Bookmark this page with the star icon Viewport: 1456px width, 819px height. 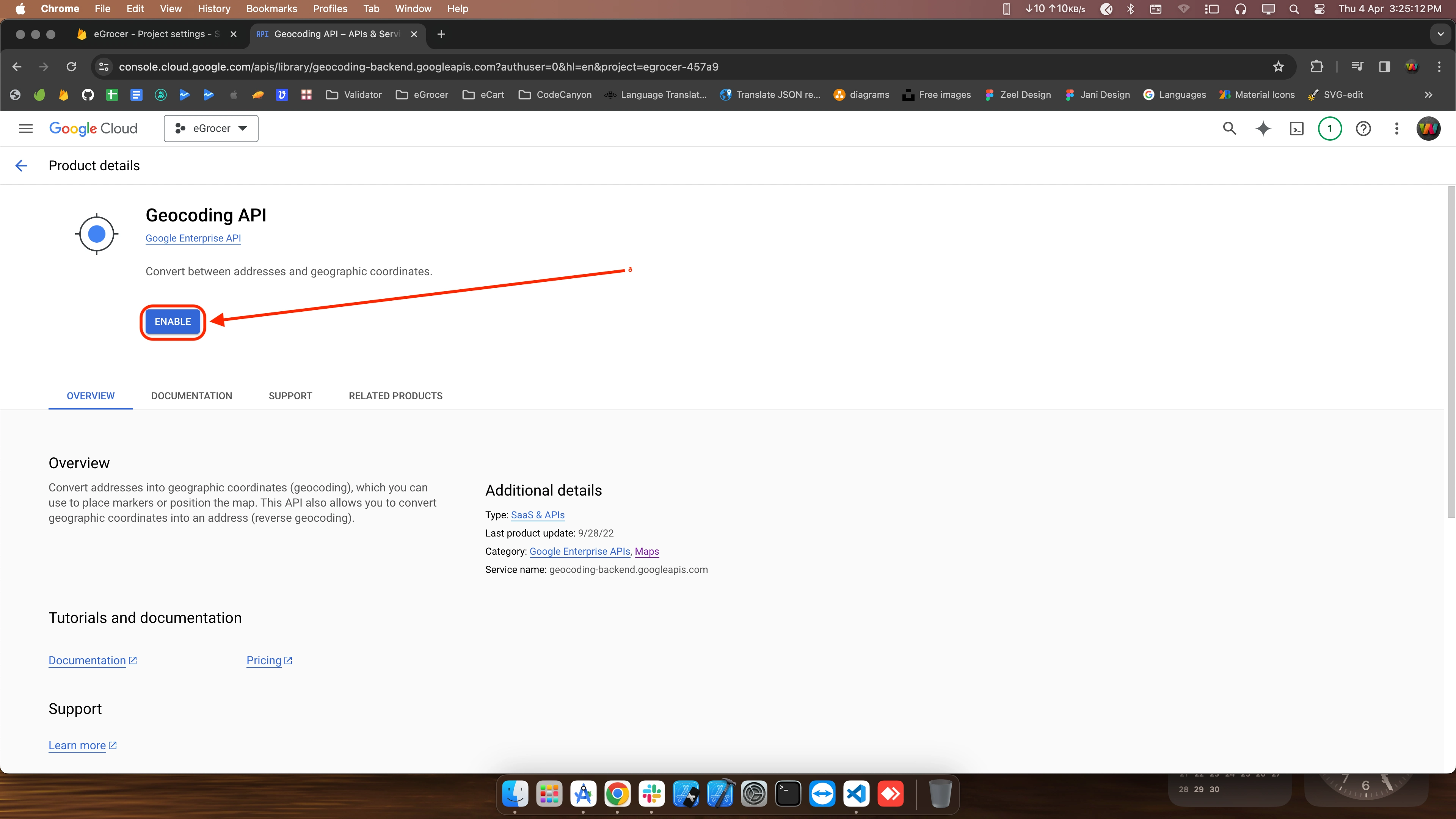(x=1279, y=67)
